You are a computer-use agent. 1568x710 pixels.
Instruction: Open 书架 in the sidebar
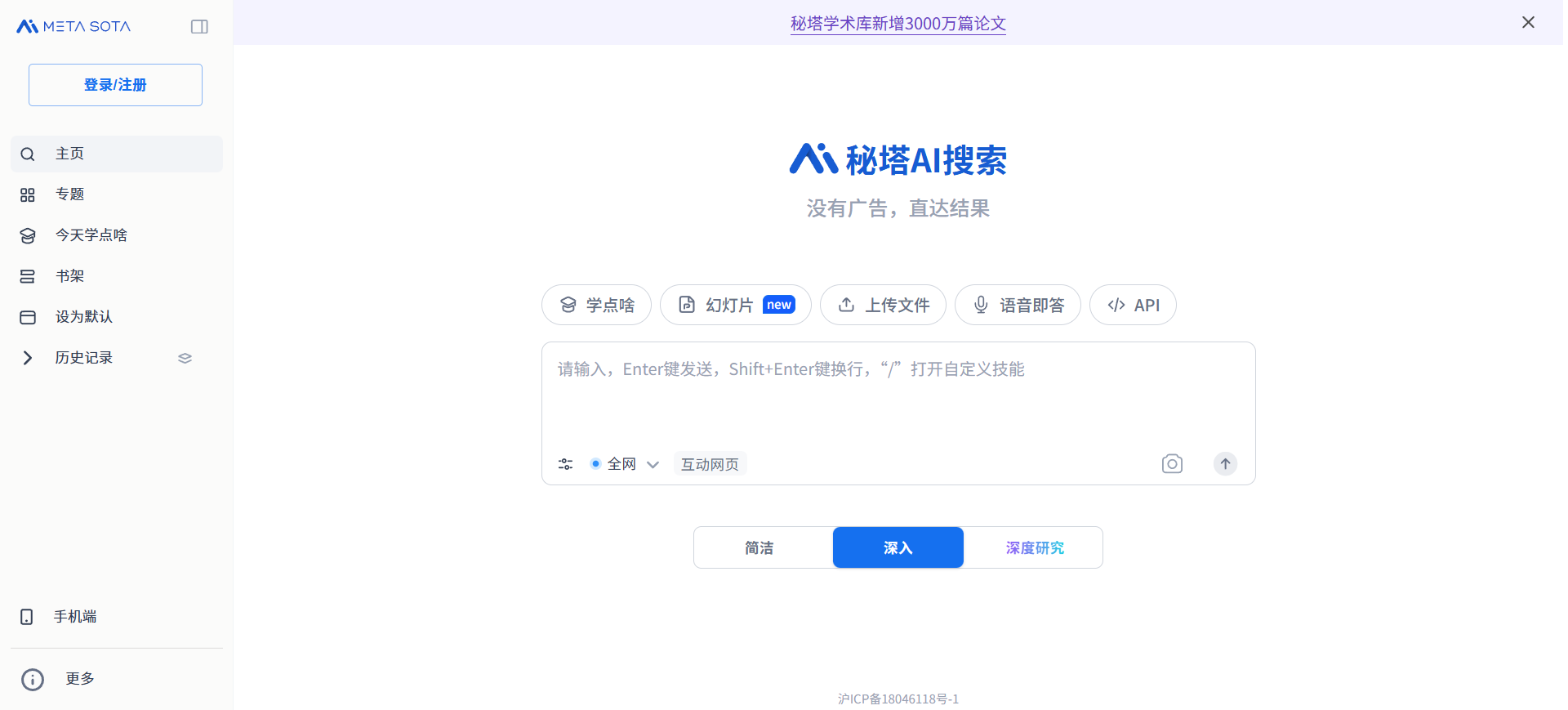[117, 276]
